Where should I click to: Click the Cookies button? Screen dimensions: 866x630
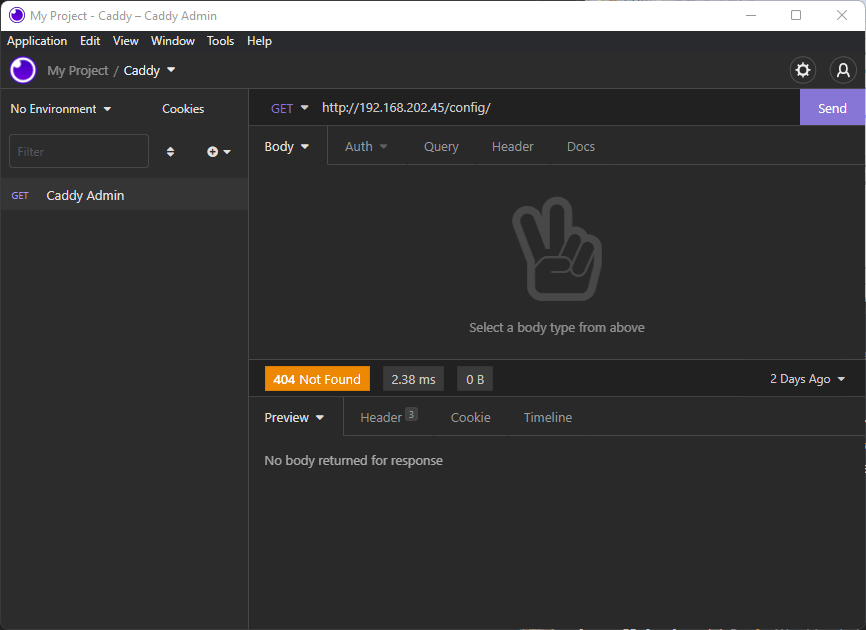183,109
